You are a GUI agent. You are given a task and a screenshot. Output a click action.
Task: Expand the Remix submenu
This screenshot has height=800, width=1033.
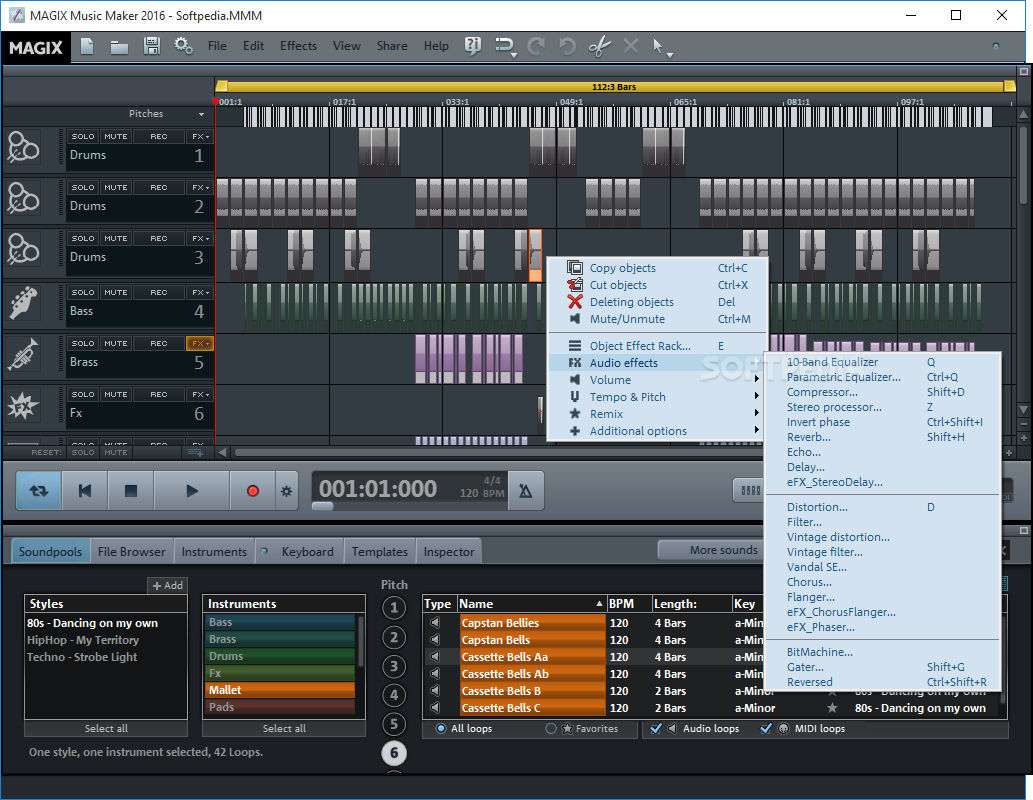click(x=659, y=414)
